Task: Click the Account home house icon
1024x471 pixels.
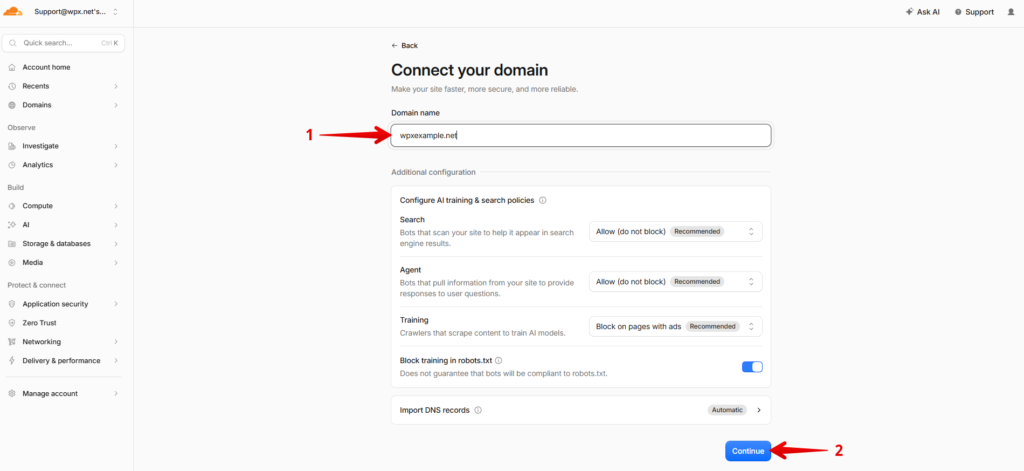Action: (x=12, y=67)
